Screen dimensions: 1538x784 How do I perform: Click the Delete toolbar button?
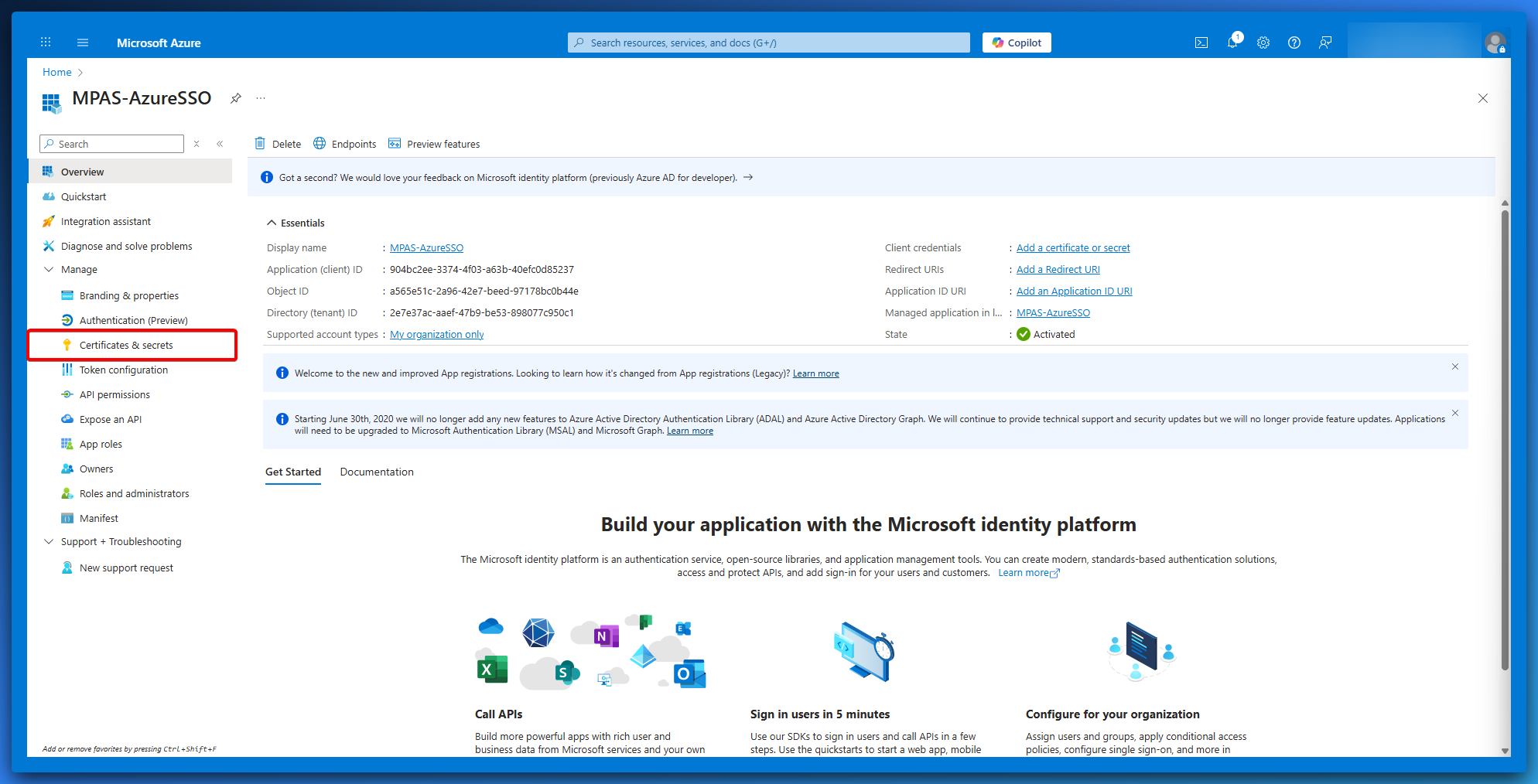[x=278, y=144]
